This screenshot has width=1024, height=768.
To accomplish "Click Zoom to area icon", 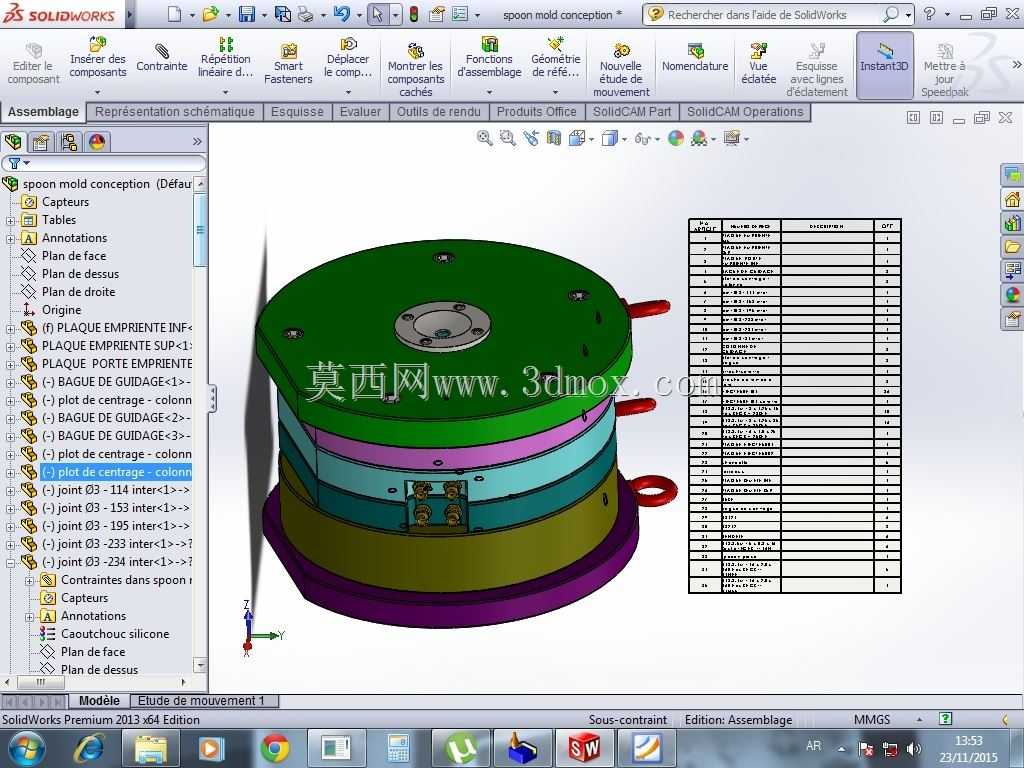I will 507,138.
